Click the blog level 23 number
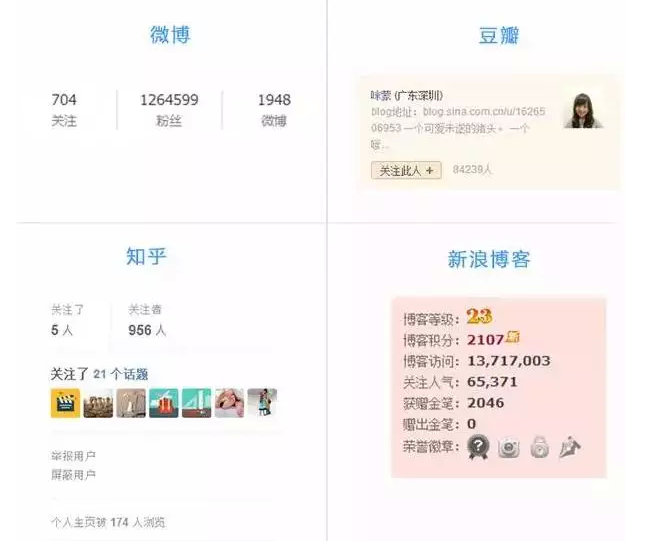Screen dimensions: 661x541 click(479, 316)
